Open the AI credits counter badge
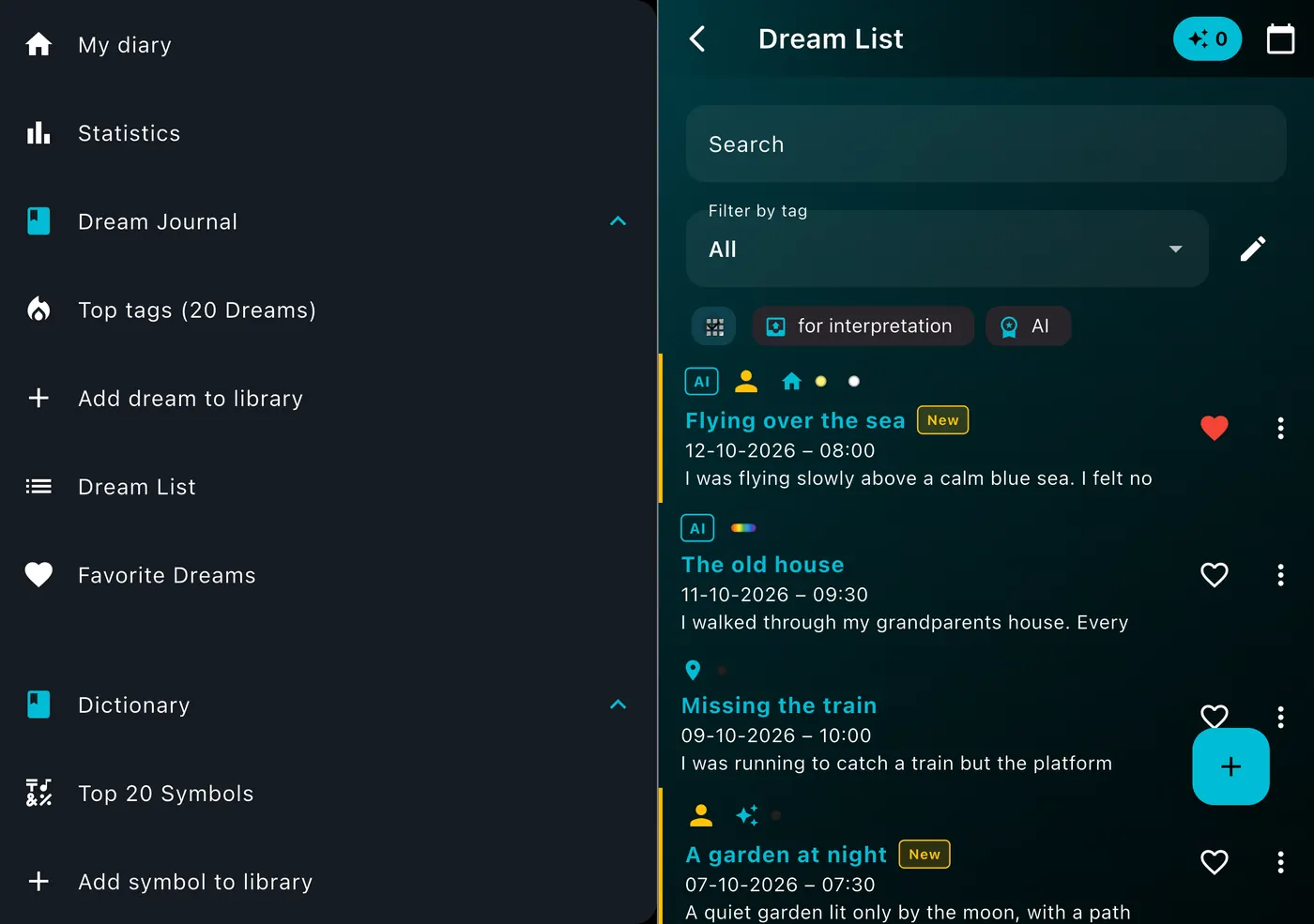 pos(1207,38)
